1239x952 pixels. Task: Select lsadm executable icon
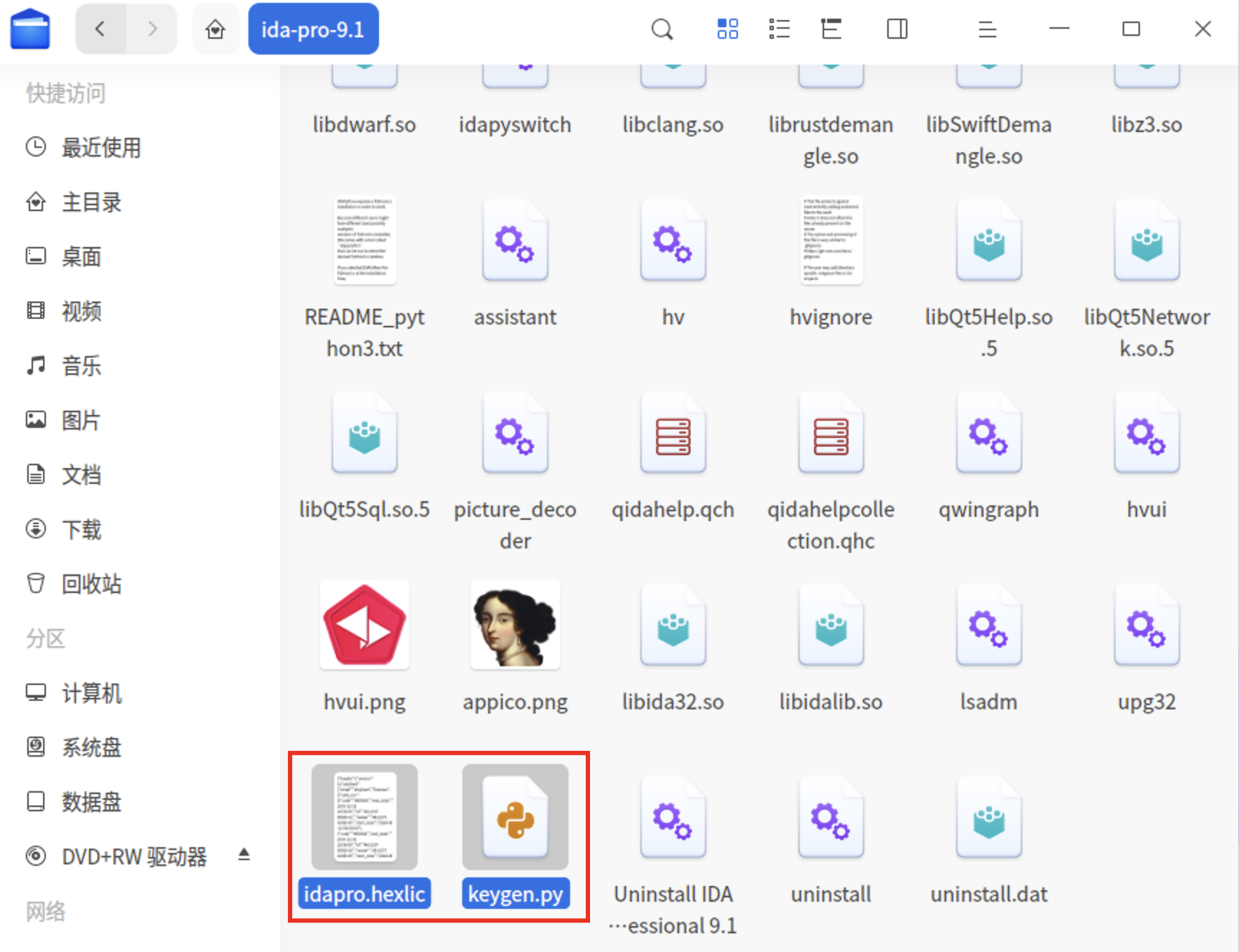[989, 625]
